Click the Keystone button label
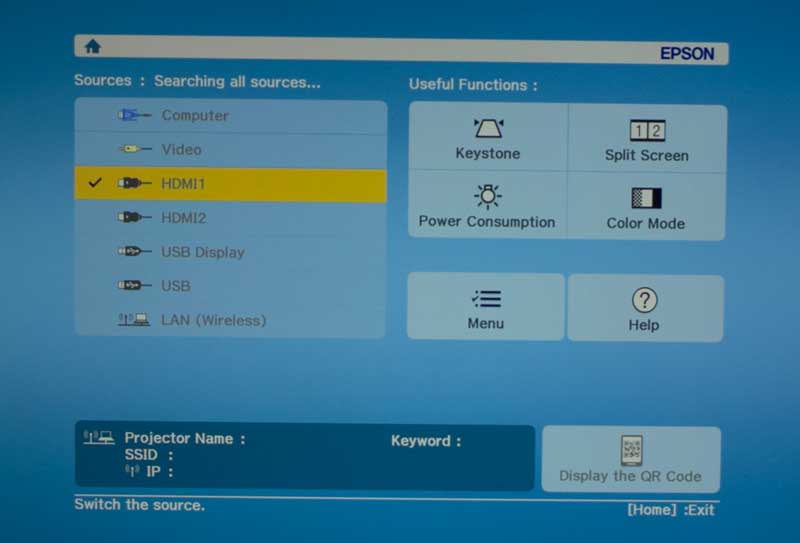Screen dimensions: 800x543 pyautogui.click(x=488, y=154)
